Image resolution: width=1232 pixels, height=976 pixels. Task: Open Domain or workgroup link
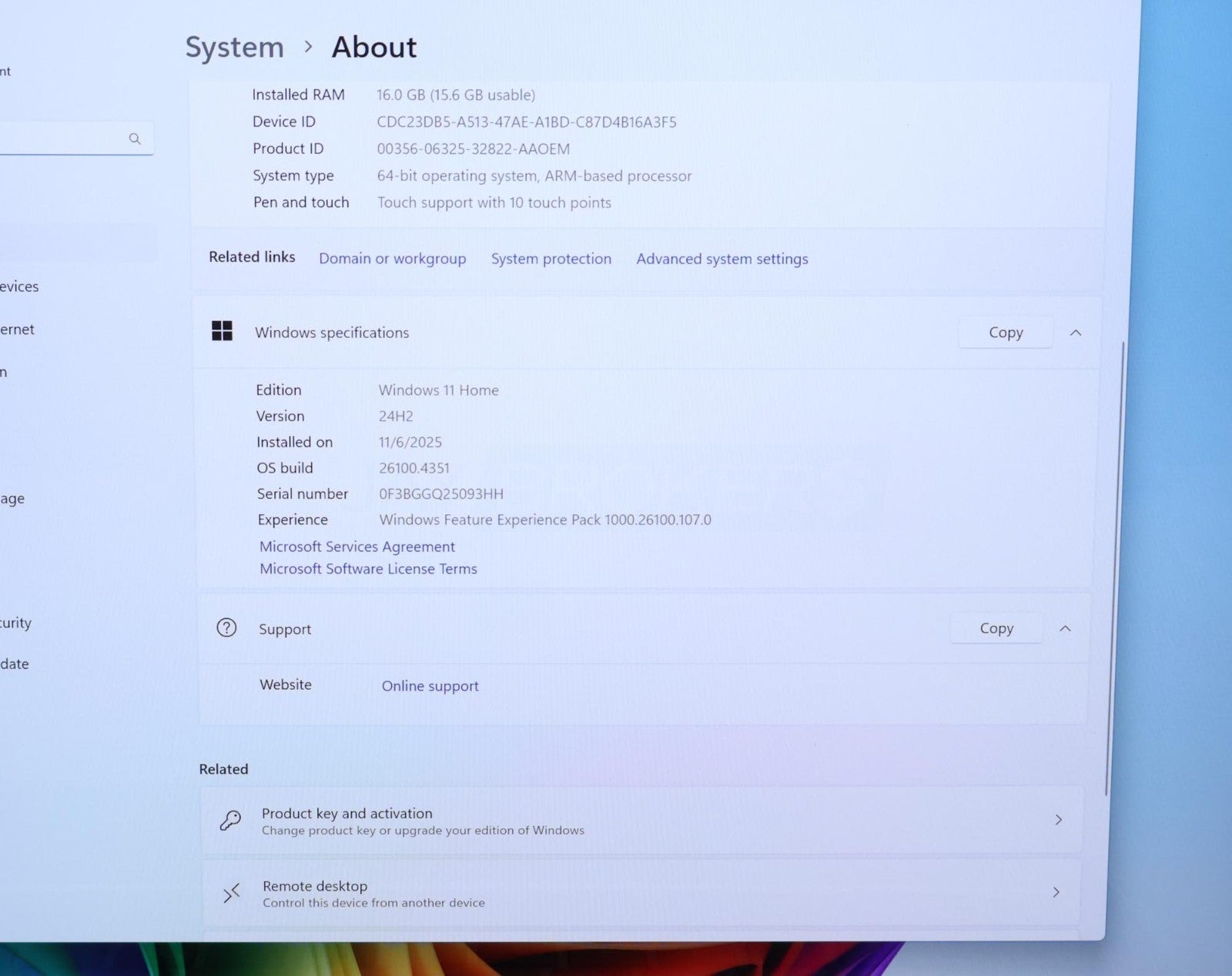click(x=392, y=259)
